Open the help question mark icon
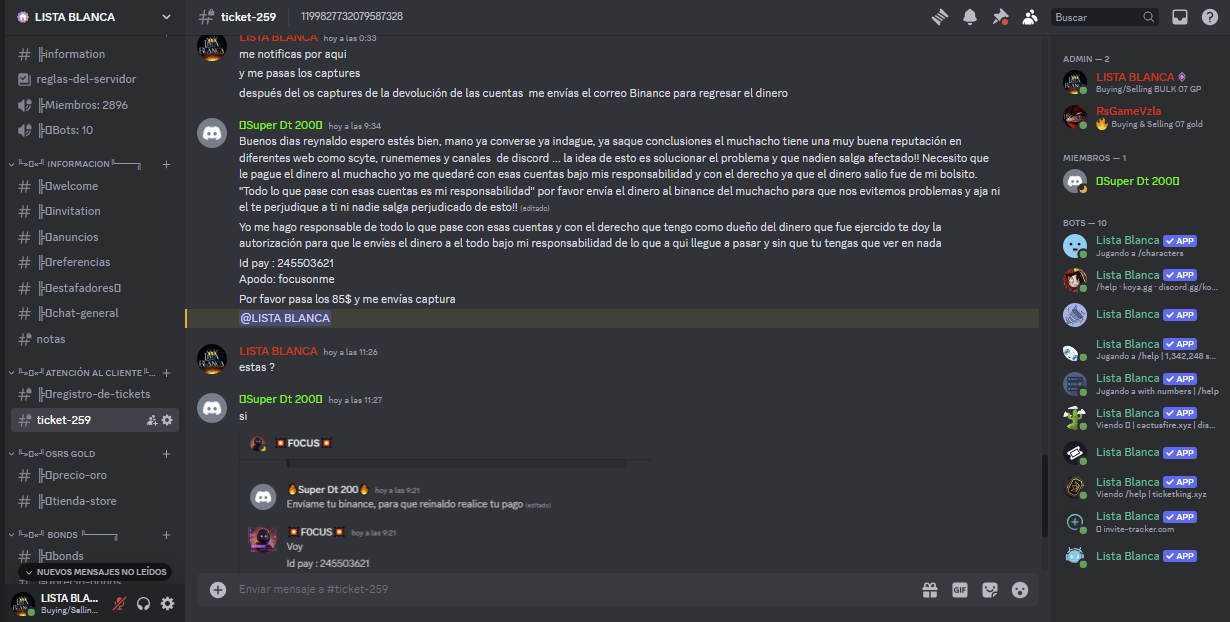The image size is (1230, 622). click(x=1209, y=17)
